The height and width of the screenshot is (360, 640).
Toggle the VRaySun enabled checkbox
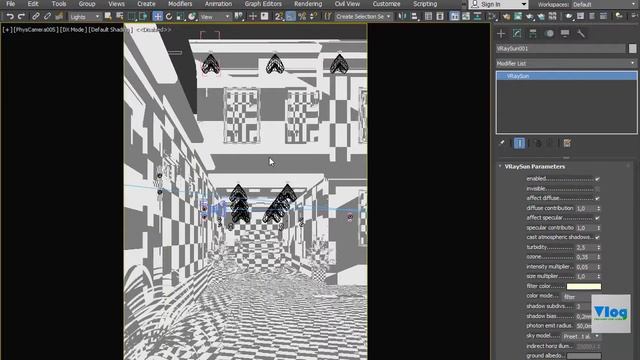(597, 179)
